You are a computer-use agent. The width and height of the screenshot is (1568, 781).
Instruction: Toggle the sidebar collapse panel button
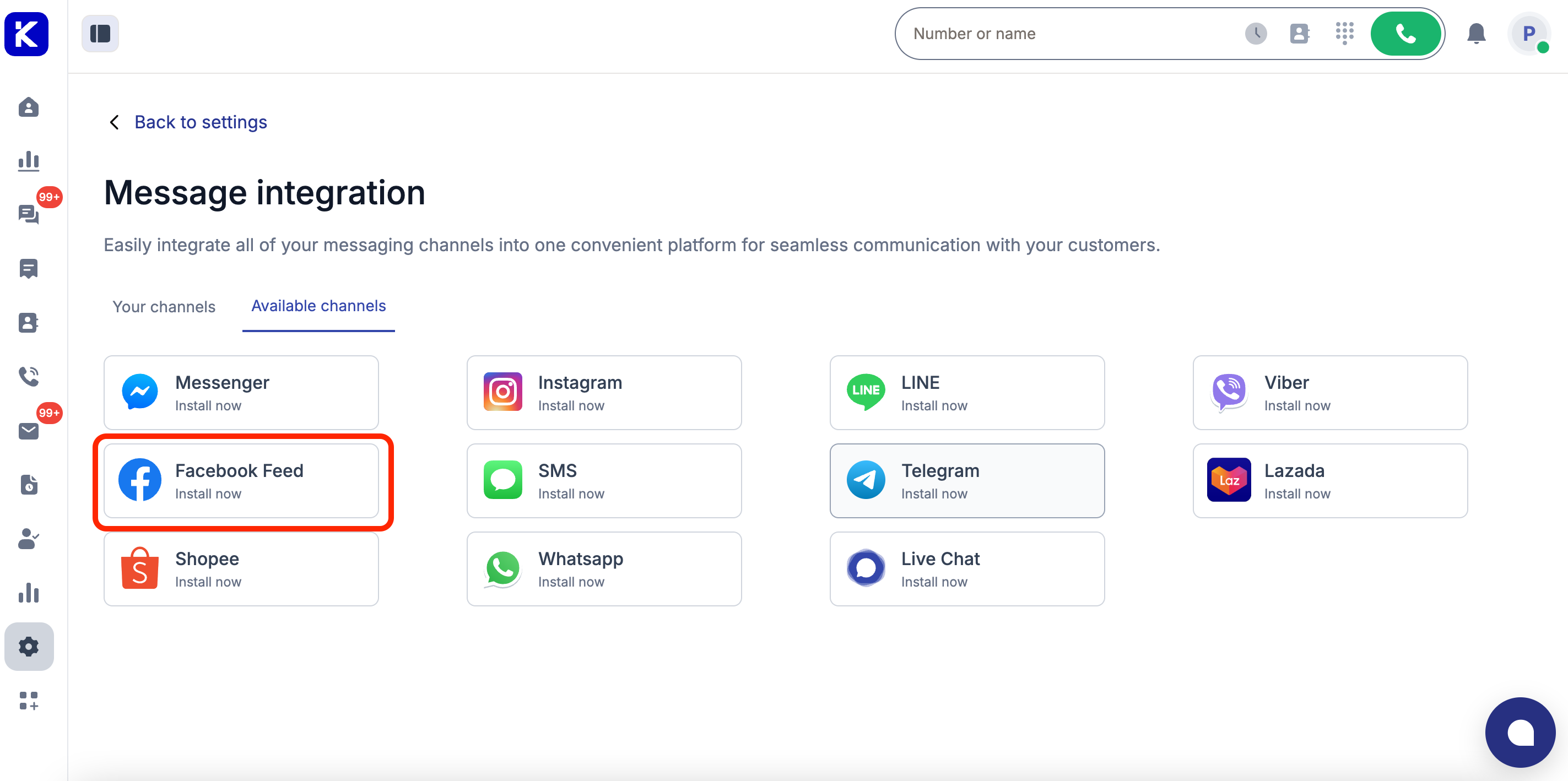tap(100, 34)
